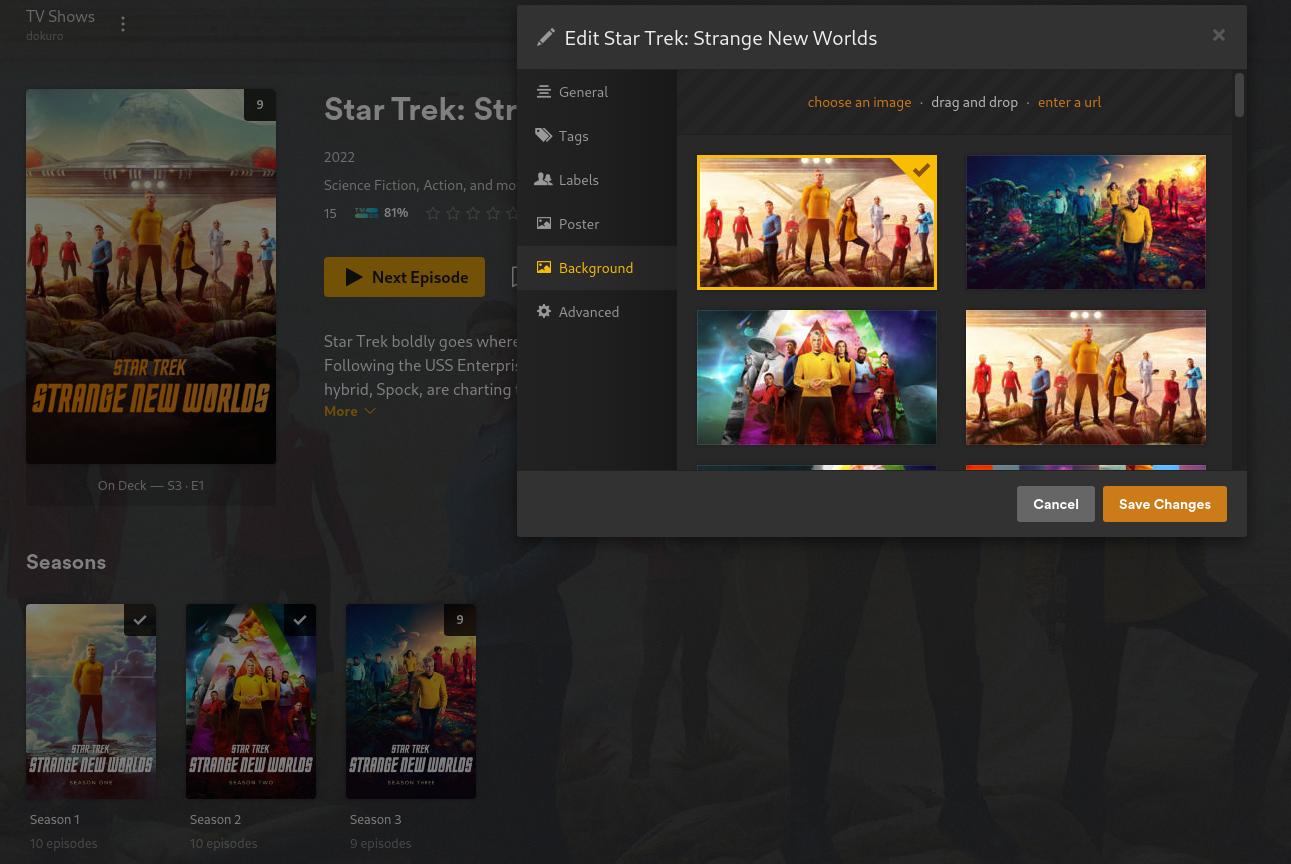Viewport: 1291px width, 864px height.
Task: Open the Season 2 poster
Action: (251, 701)
